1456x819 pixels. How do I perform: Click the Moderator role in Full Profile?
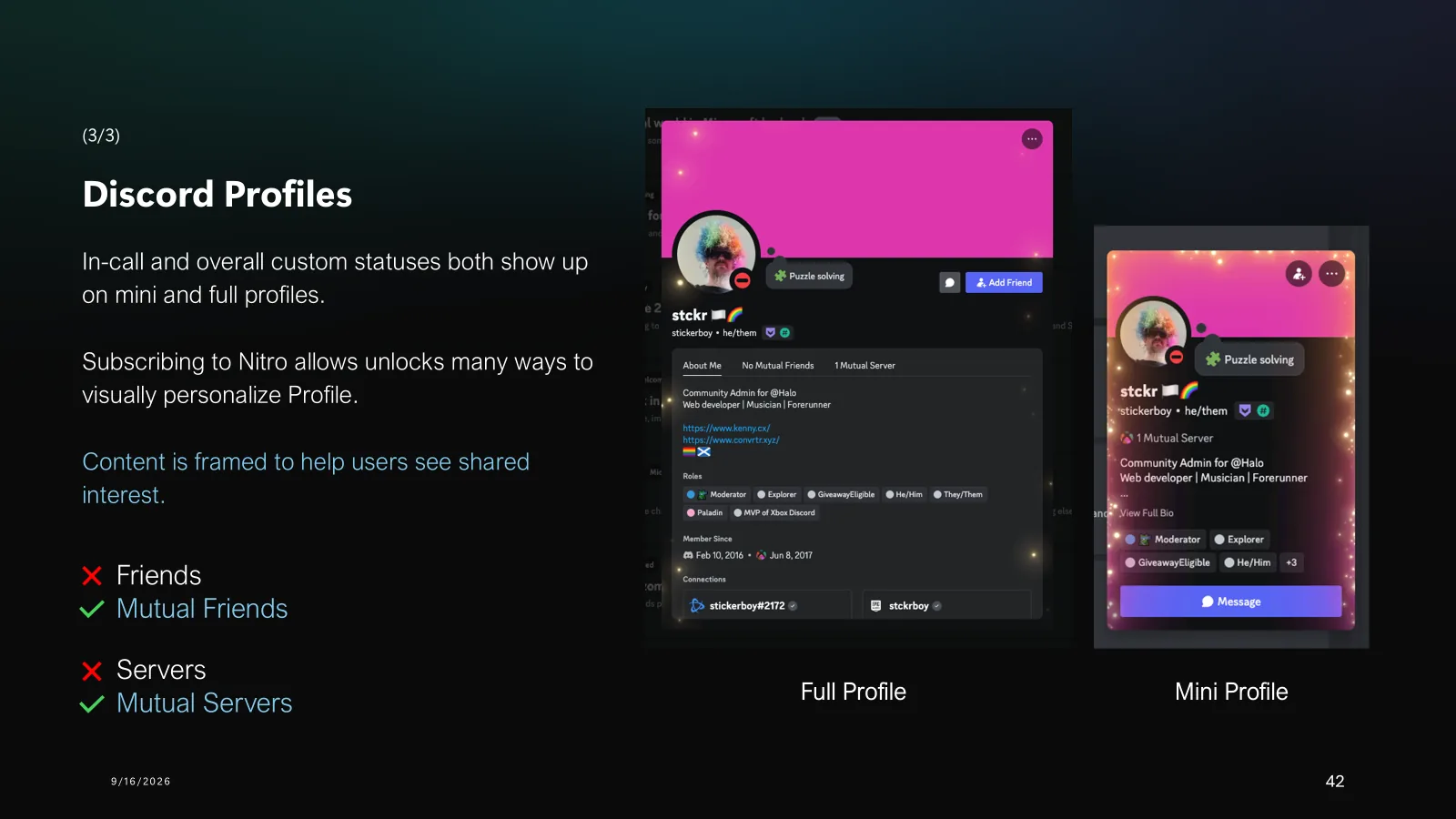(716, 495)
